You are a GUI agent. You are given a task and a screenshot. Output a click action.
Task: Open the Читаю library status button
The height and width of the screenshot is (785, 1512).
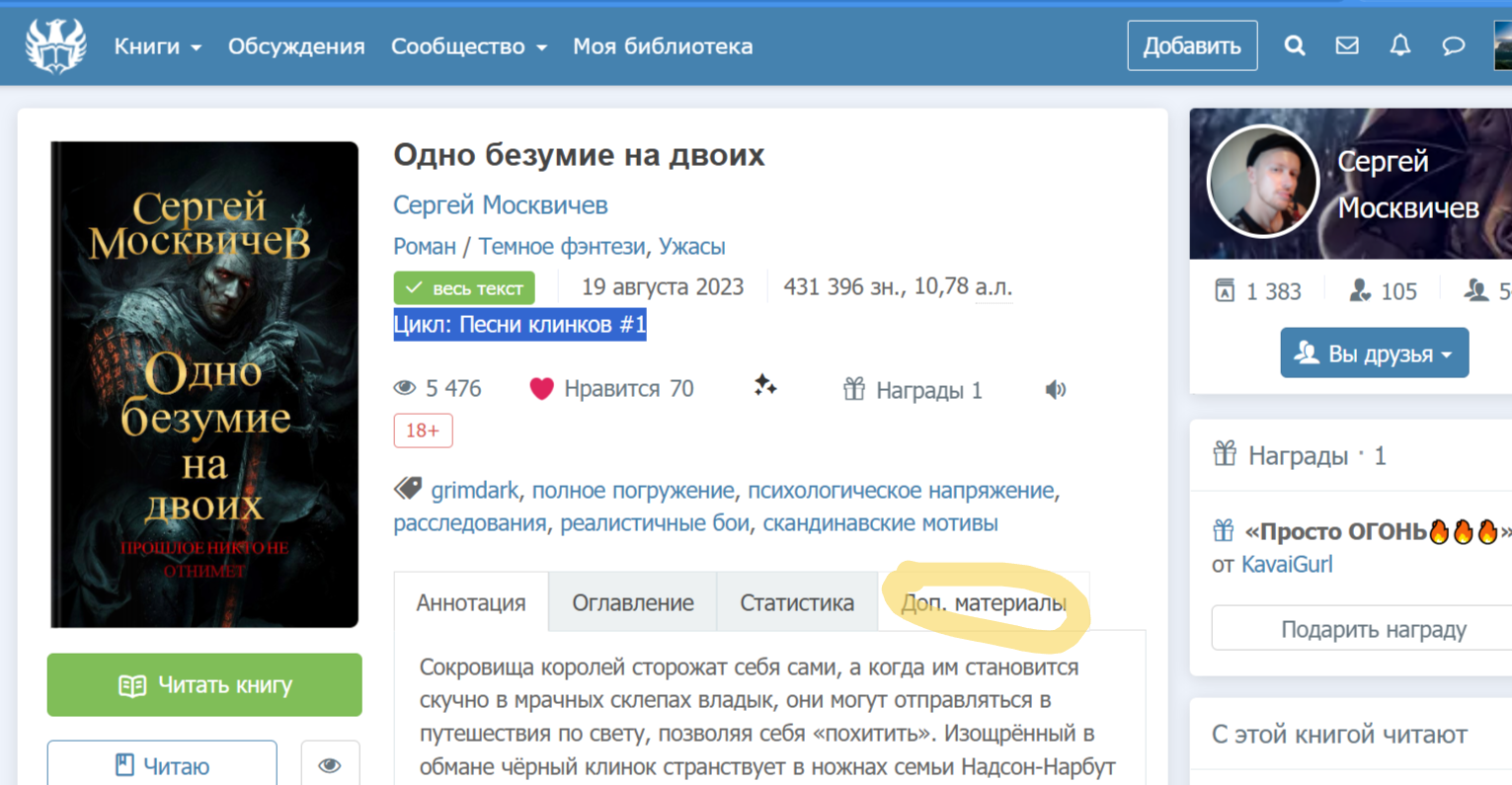point(162,765)
